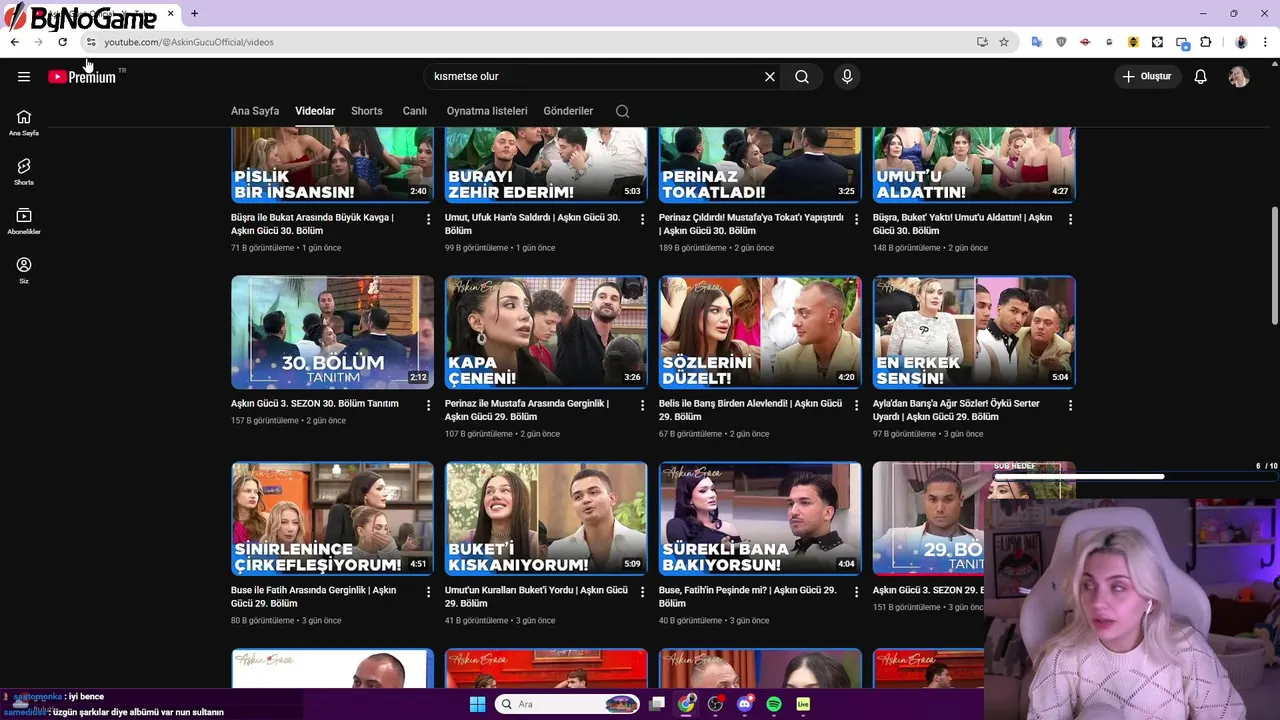Switch to the Ana Sayfa channel tab
The image size is (1280, 720).
tap(255, 111)
